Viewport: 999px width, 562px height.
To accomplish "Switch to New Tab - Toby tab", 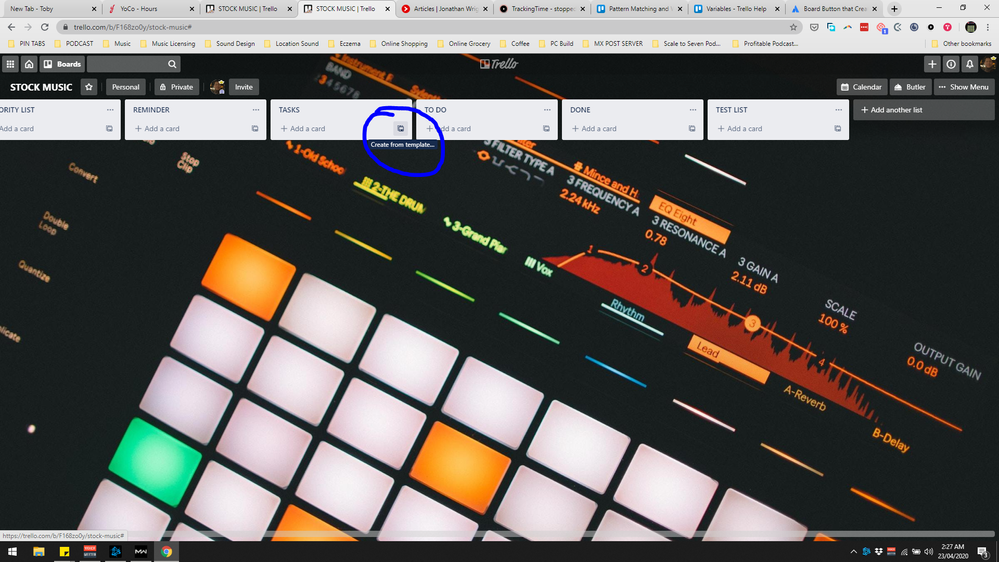I will [x=51, y=9].
